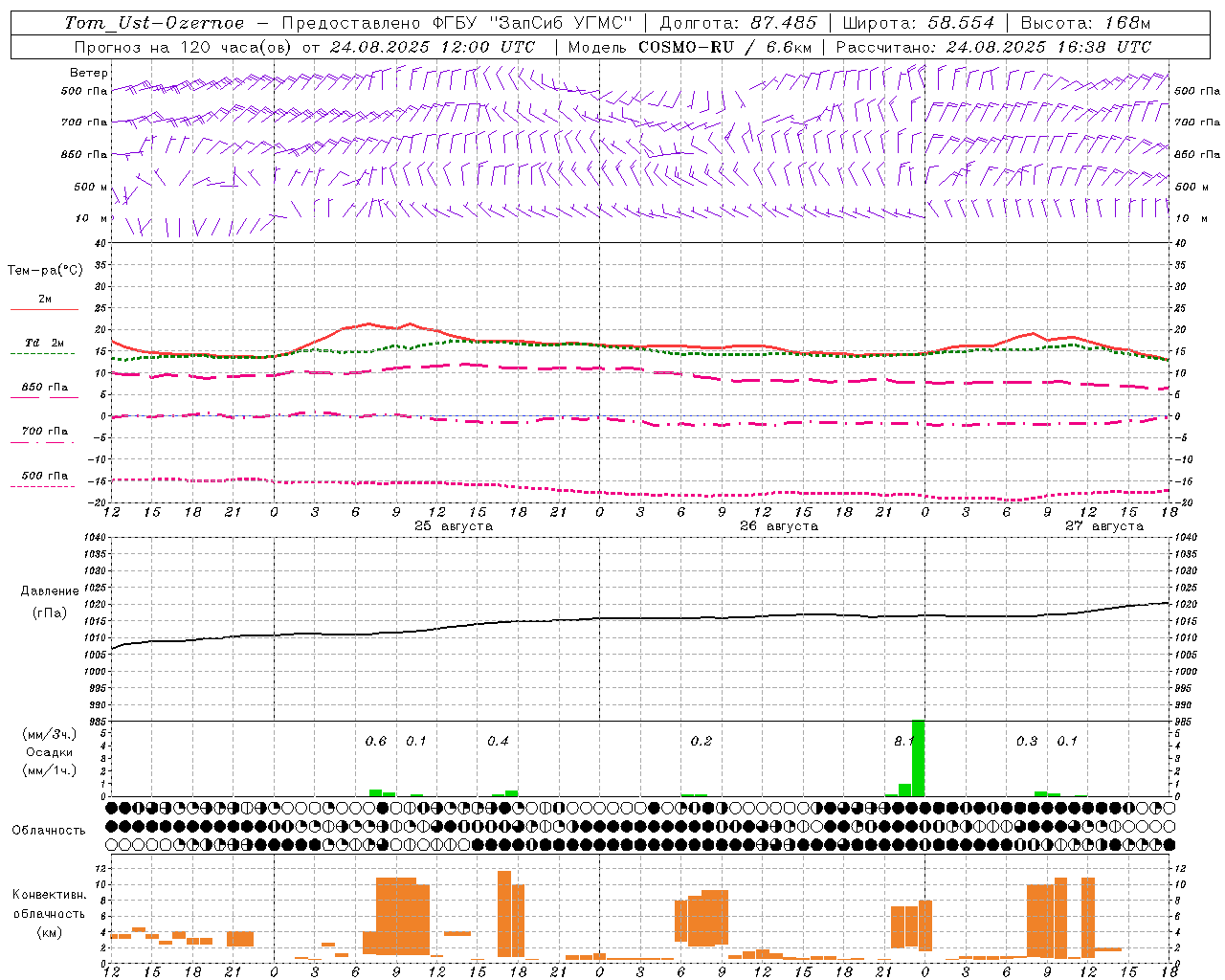Screen dimensions: 1225x980
Task: Click the Td 2м dew point legend entry
Action: pyautogui.click(x=45, y=343)
